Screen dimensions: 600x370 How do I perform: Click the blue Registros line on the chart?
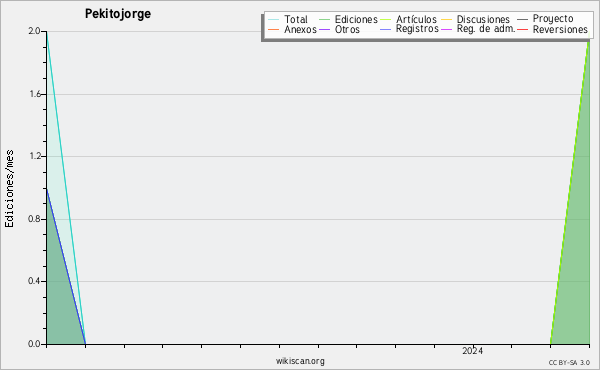(x=66, y=267)
